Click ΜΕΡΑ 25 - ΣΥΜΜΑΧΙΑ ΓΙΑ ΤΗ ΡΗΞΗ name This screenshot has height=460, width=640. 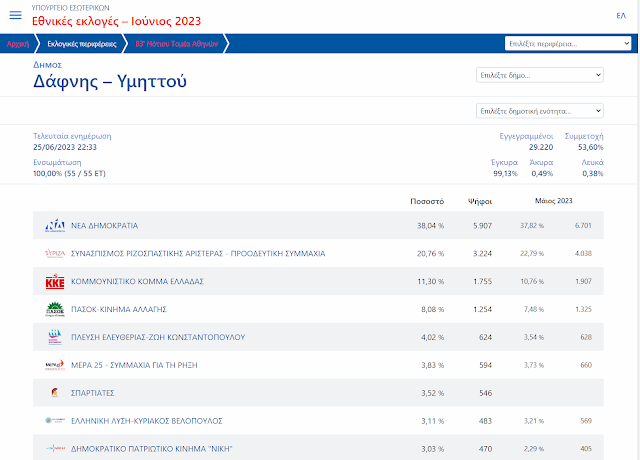click(134, 365)
